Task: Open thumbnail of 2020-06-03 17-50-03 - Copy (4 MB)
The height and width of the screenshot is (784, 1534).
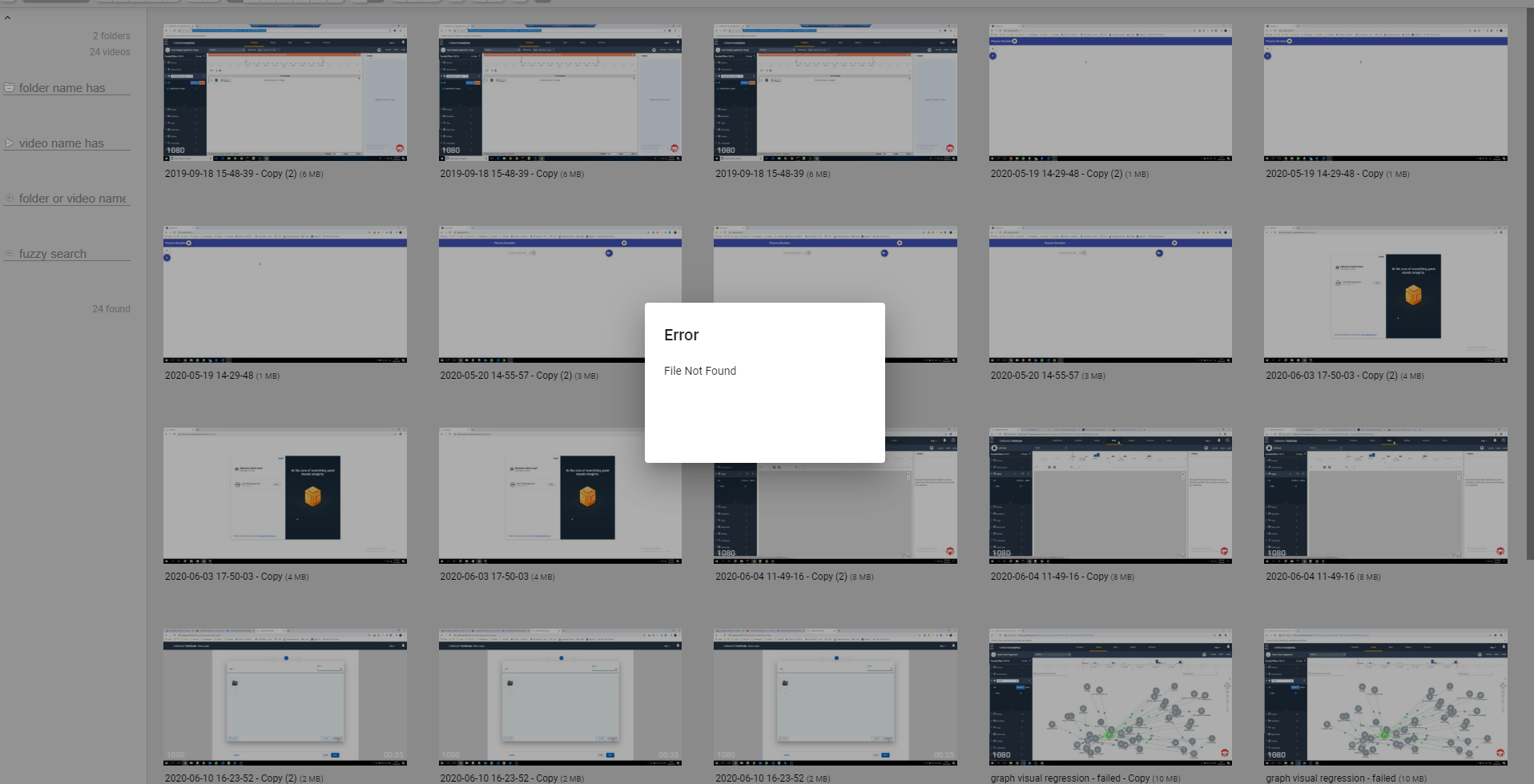Action: [285, 496]
